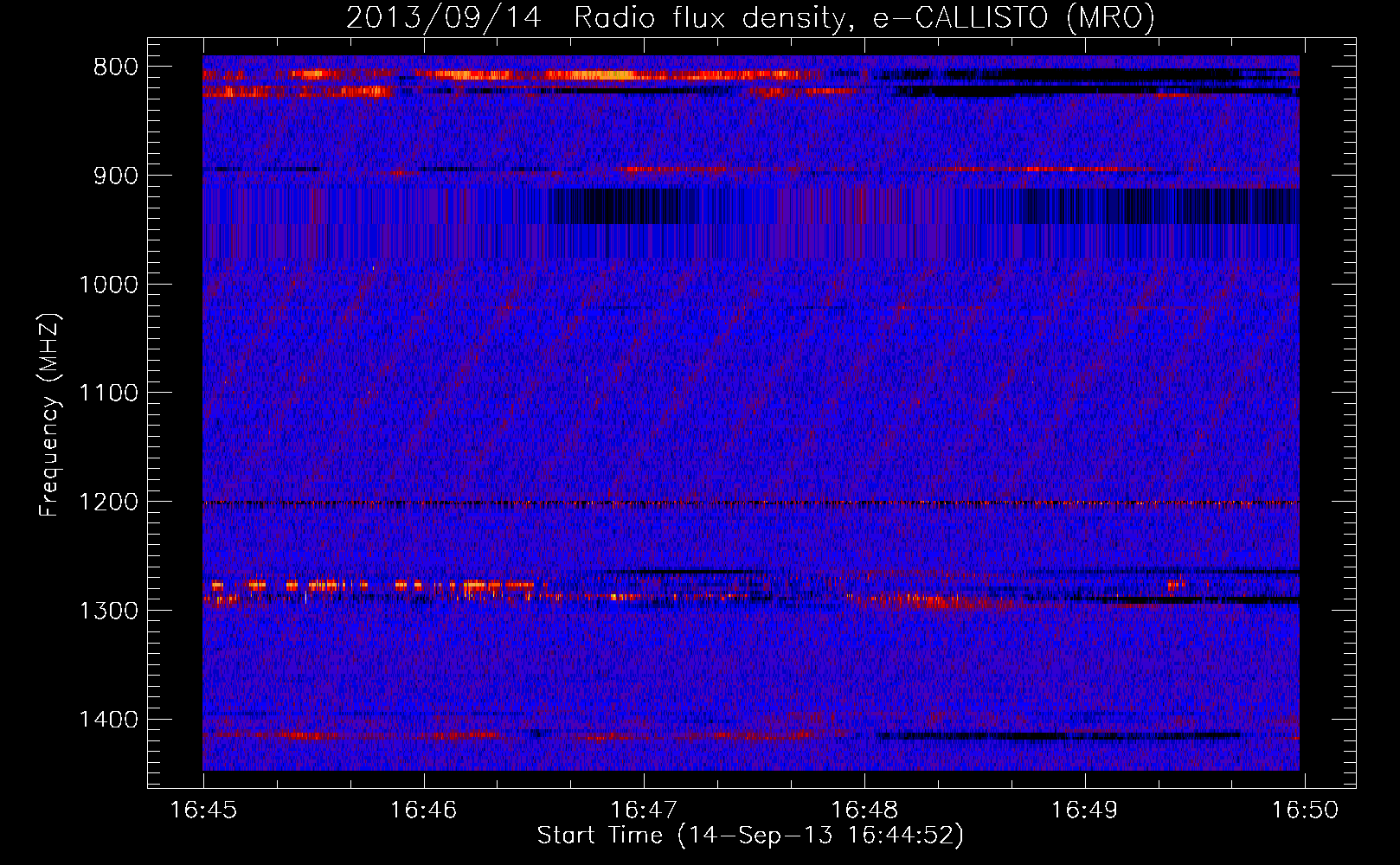Click the 16:49 time tick label

click(x=1084, y=811)
